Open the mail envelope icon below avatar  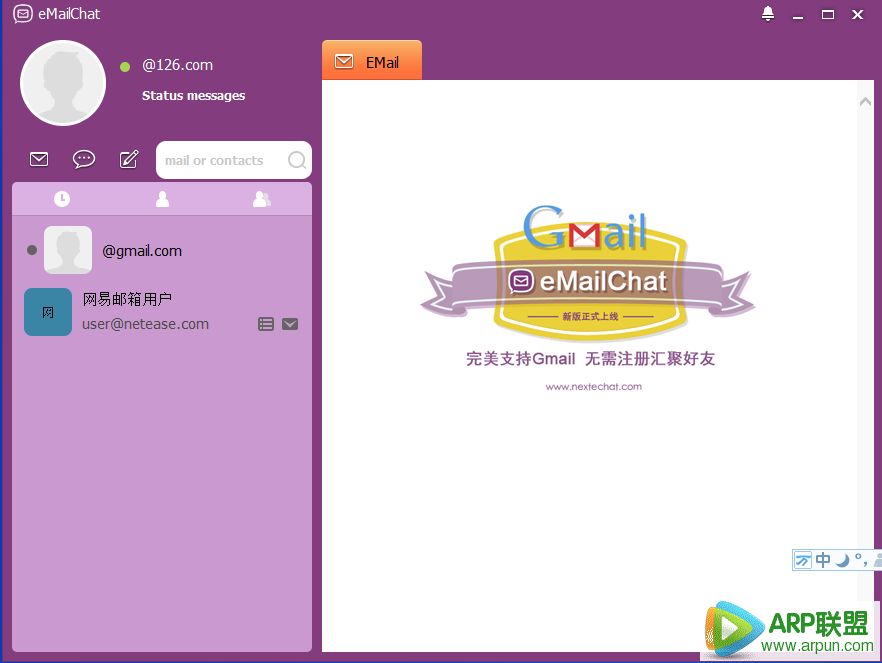coord(39,160)
